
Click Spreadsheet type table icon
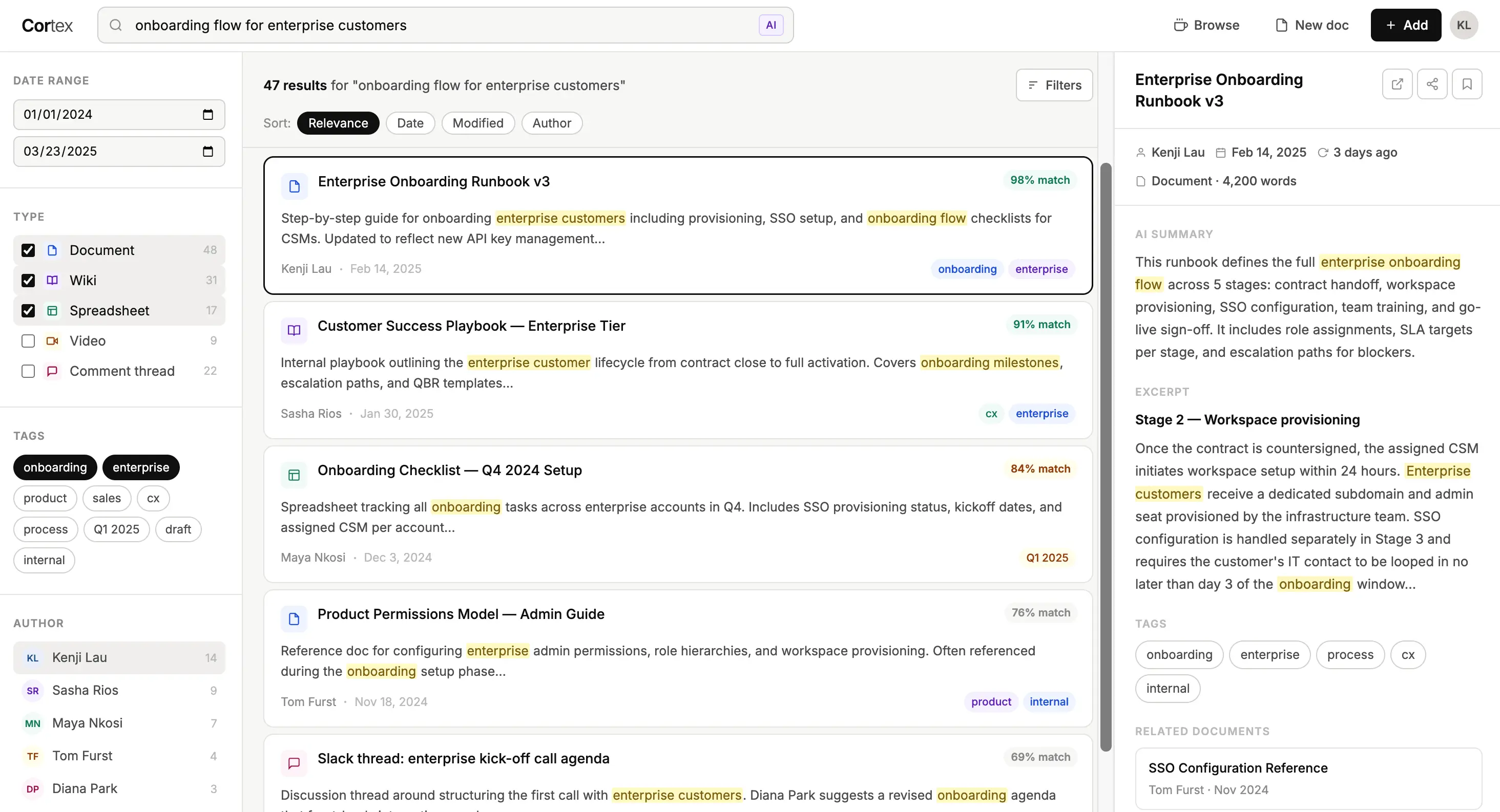pyautogui.click(x=52, y=311)
